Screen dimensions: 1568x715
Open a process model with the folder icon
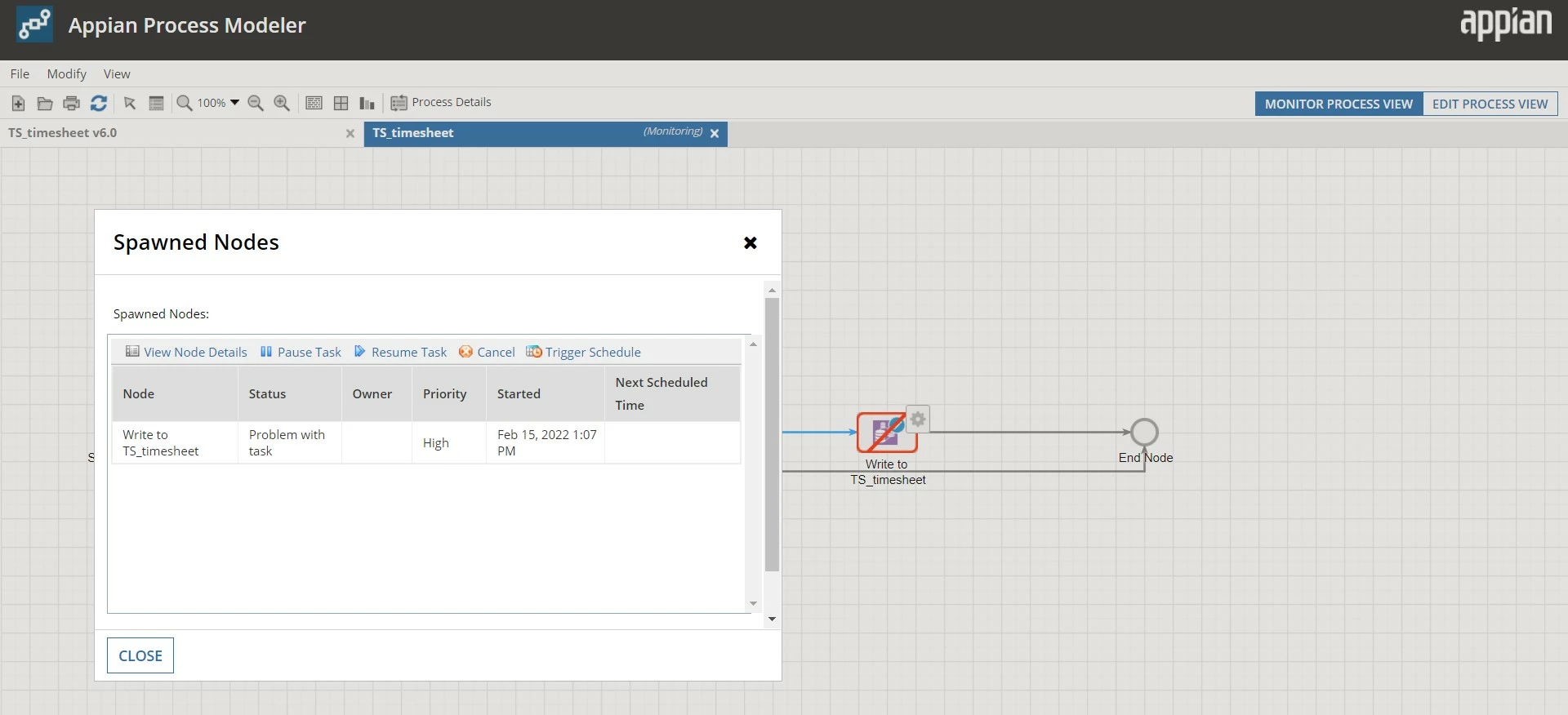(45, 103)
